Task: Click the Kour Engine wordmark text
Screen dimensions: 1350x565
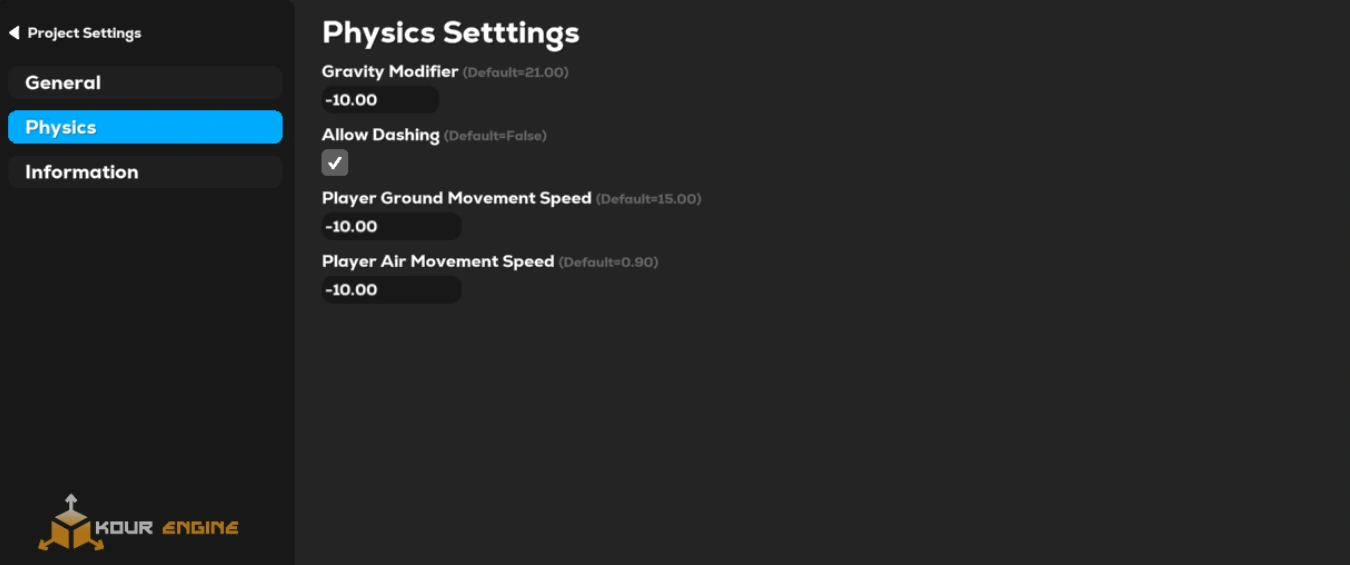Action: point(166,527)
